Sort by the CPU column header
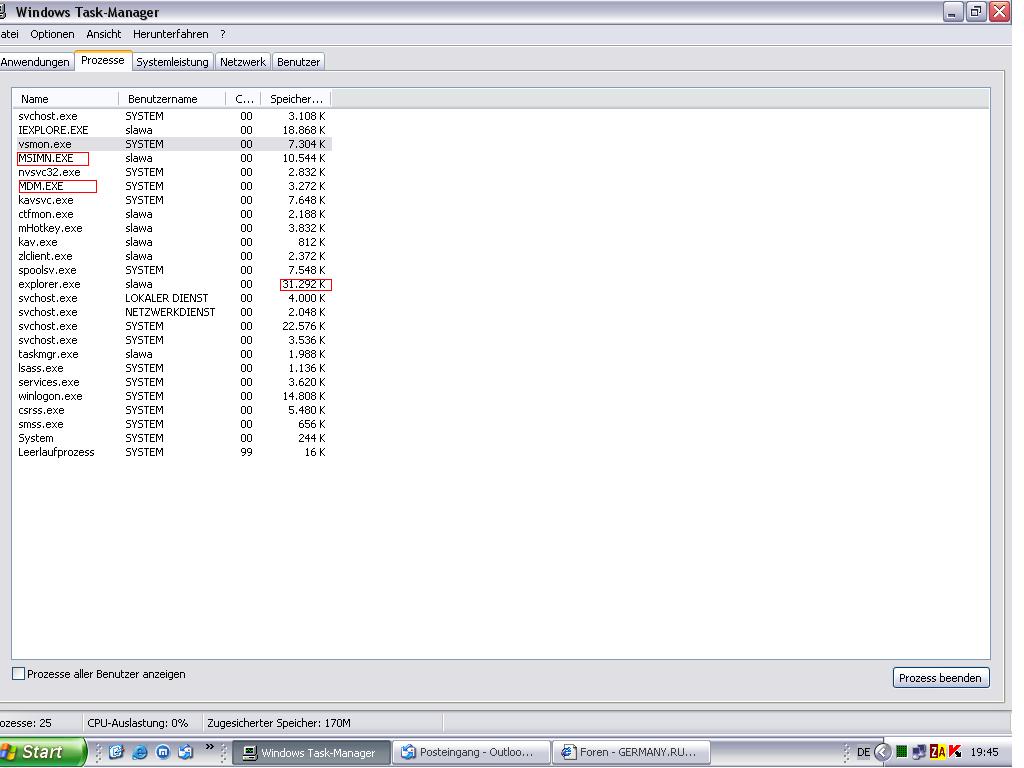The image size is (1024, 768). [x=244, y=99]
